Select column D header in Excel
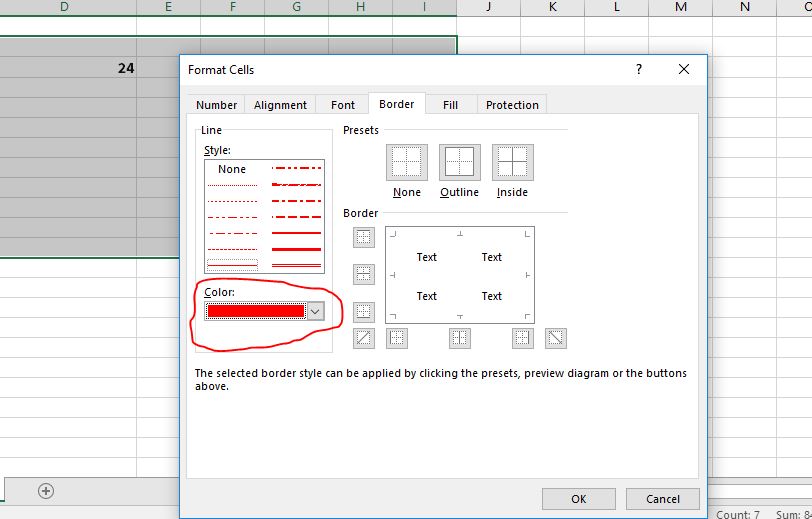 click(x=64, y=7)
